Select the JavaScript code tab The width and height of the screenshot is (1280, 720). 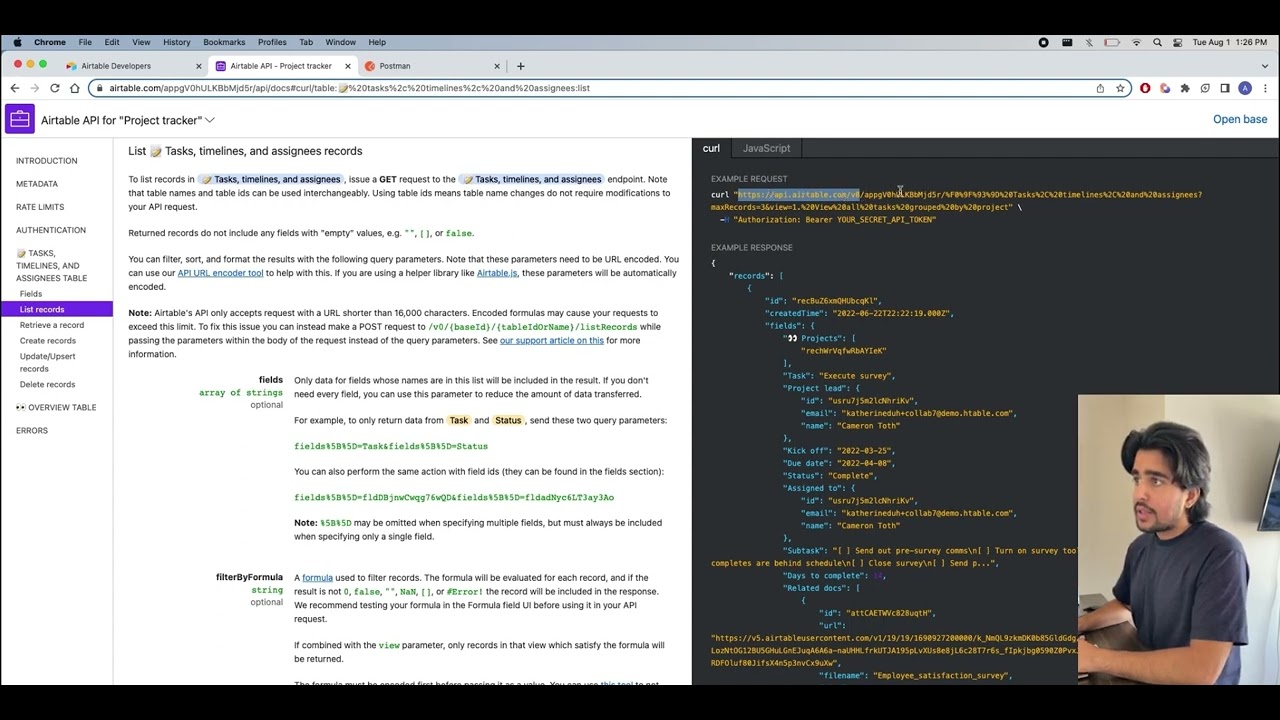766,148
